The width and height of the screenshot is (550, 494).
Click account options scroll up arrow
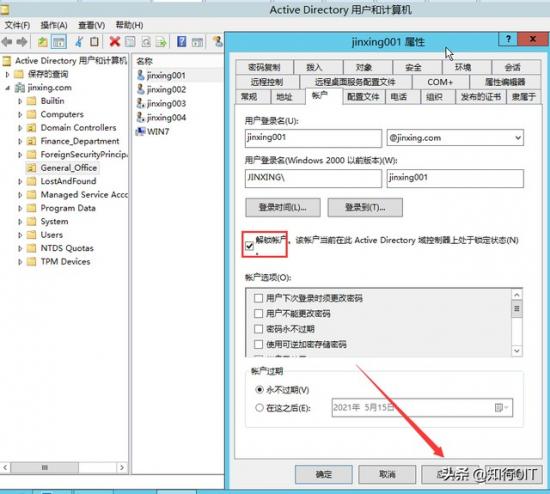click(x=517, y=294)
